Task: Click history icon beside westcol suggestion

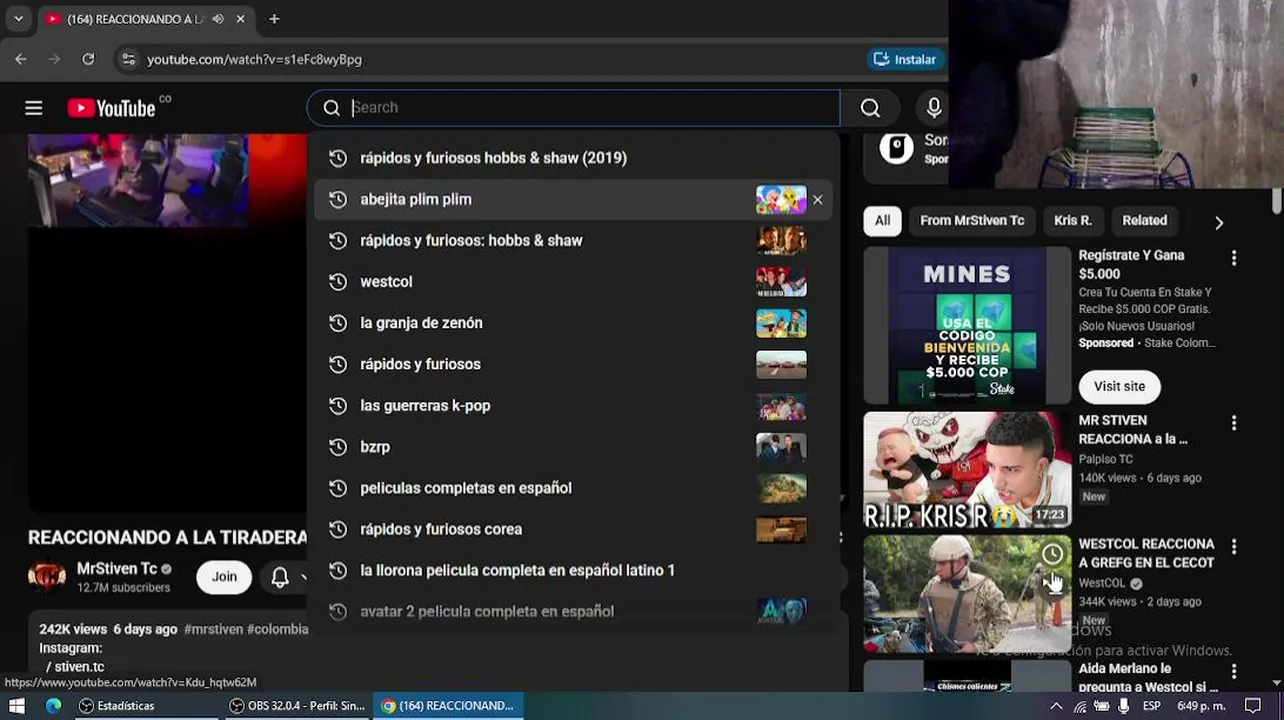Action: [338, 282]
